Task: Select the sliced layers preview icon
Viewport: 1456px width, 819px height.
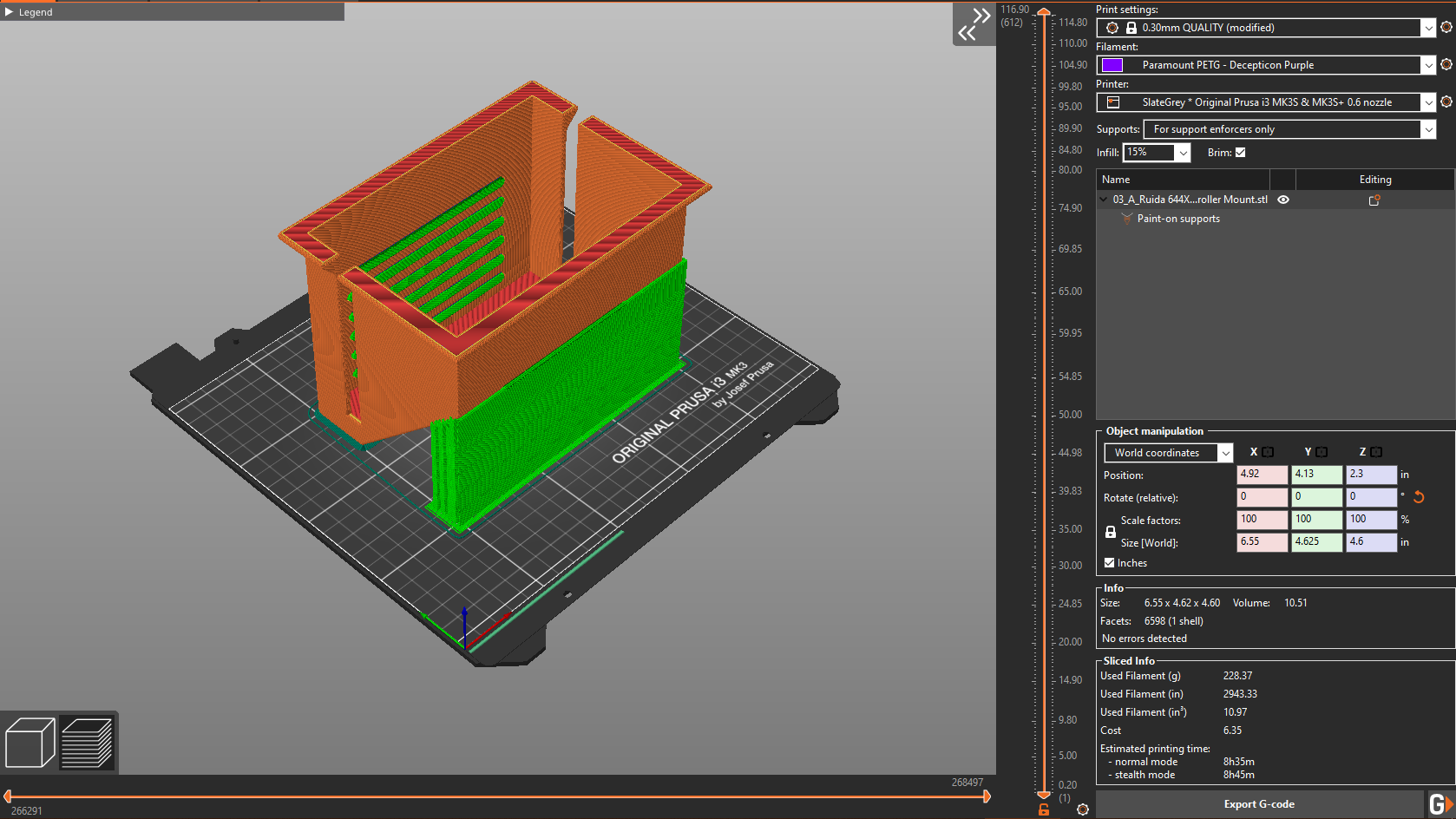Action: [x=87, y=743]
